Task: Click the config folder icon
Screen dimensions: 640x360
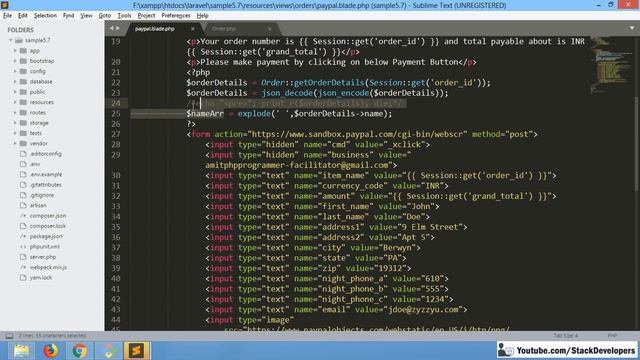Action: pyautogui.click(x=23, y=71)
